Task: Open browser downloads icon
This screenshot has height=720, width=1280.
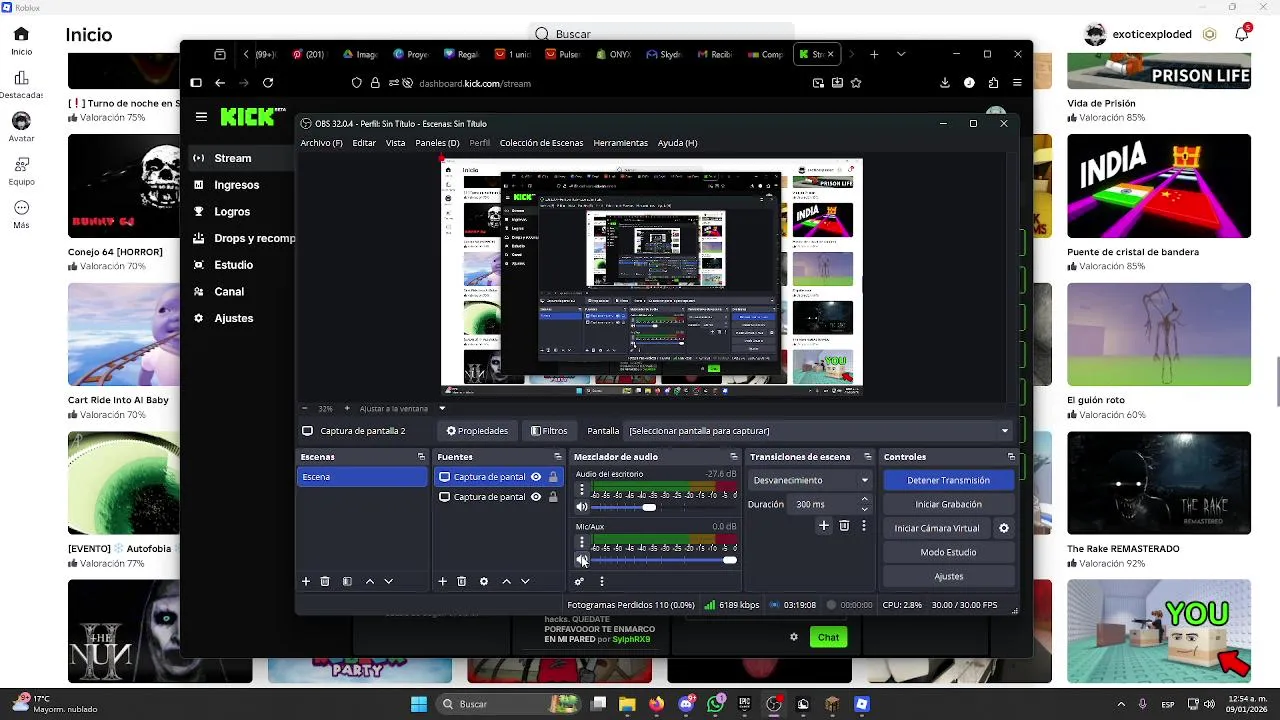Action: pos(945,83)
